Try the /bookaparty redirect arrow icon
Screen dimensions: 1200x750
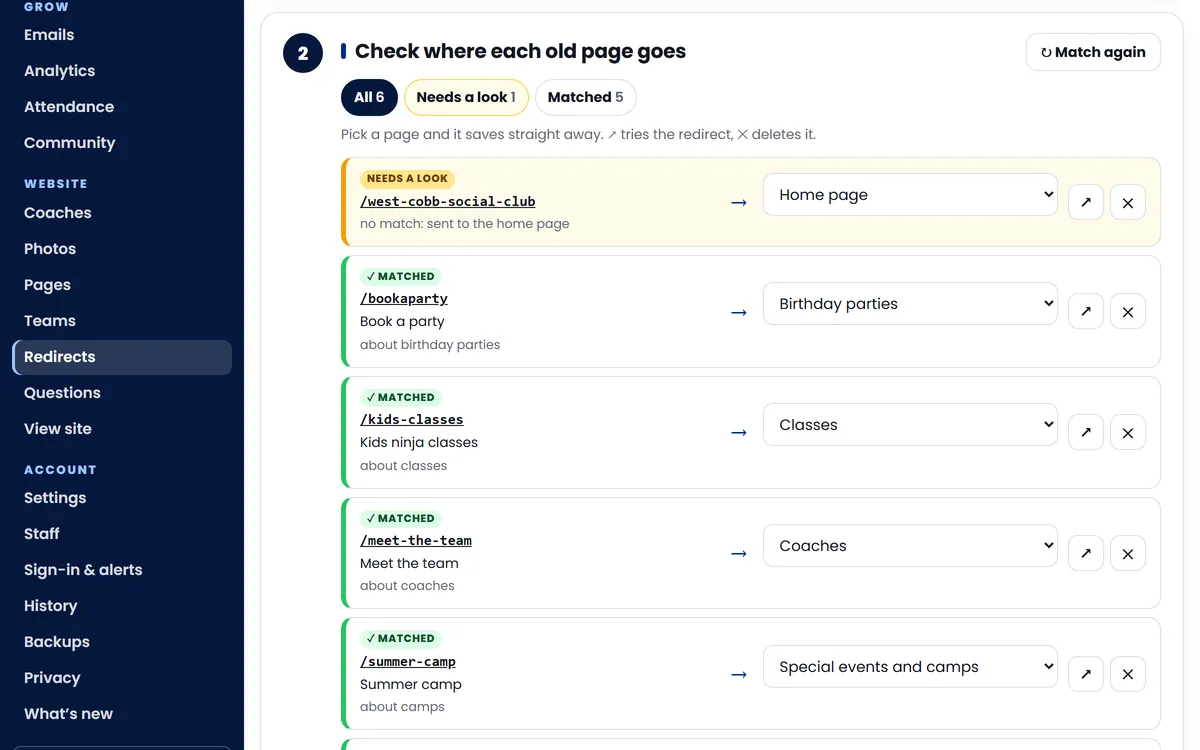click(x=1086, y=311)
